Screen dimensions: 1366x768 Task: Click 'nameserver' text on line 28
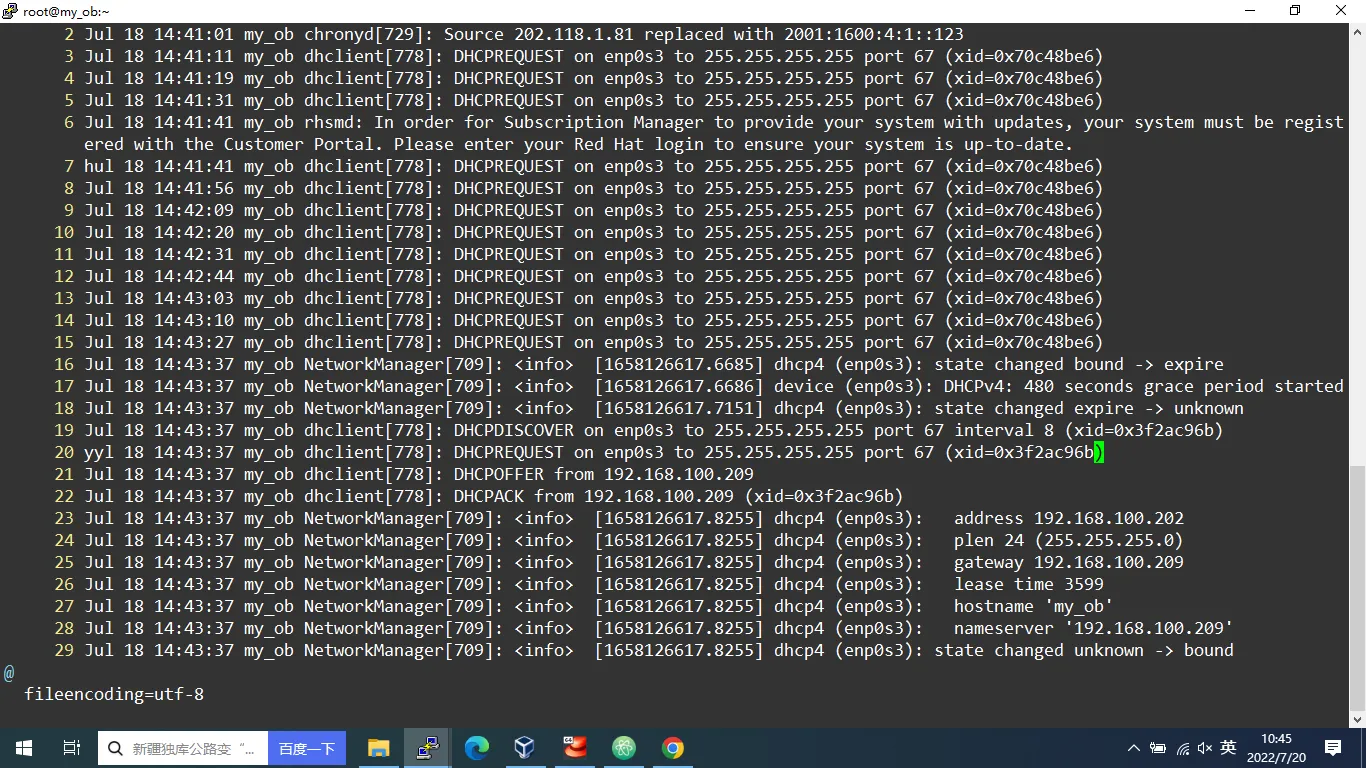pos(1004,628)
